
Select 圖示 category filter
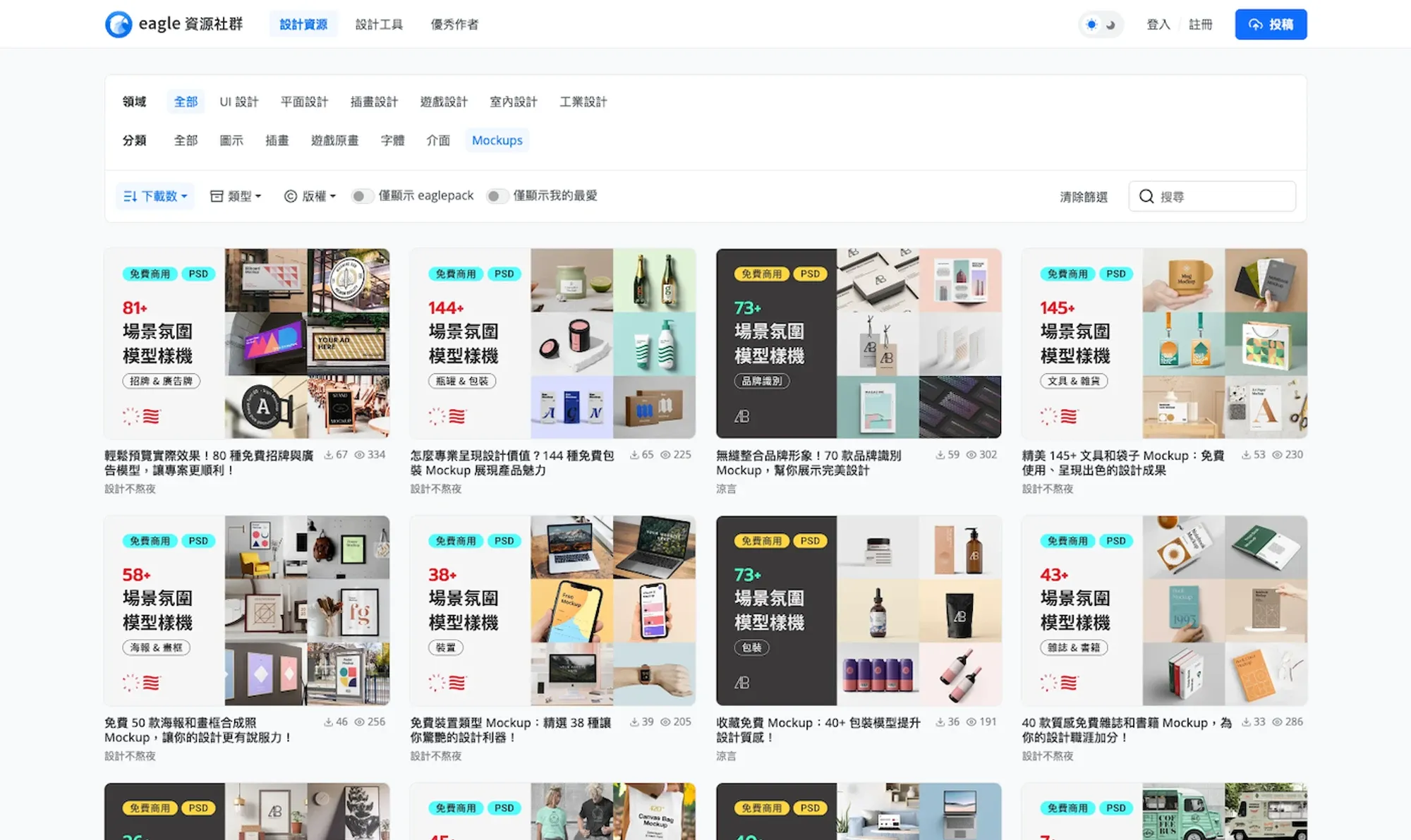tap(231, 140)
